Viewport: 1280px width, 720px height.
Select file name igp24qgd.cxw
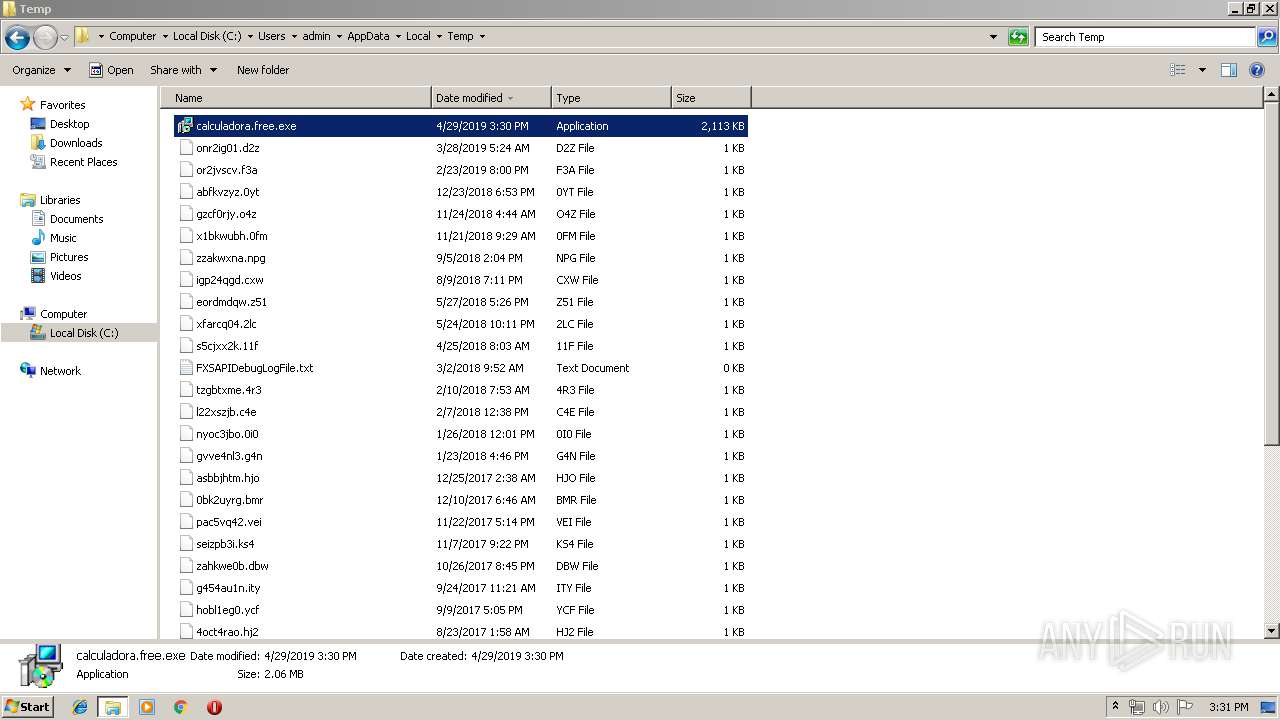pyautogui.click(x=230, y=280)
